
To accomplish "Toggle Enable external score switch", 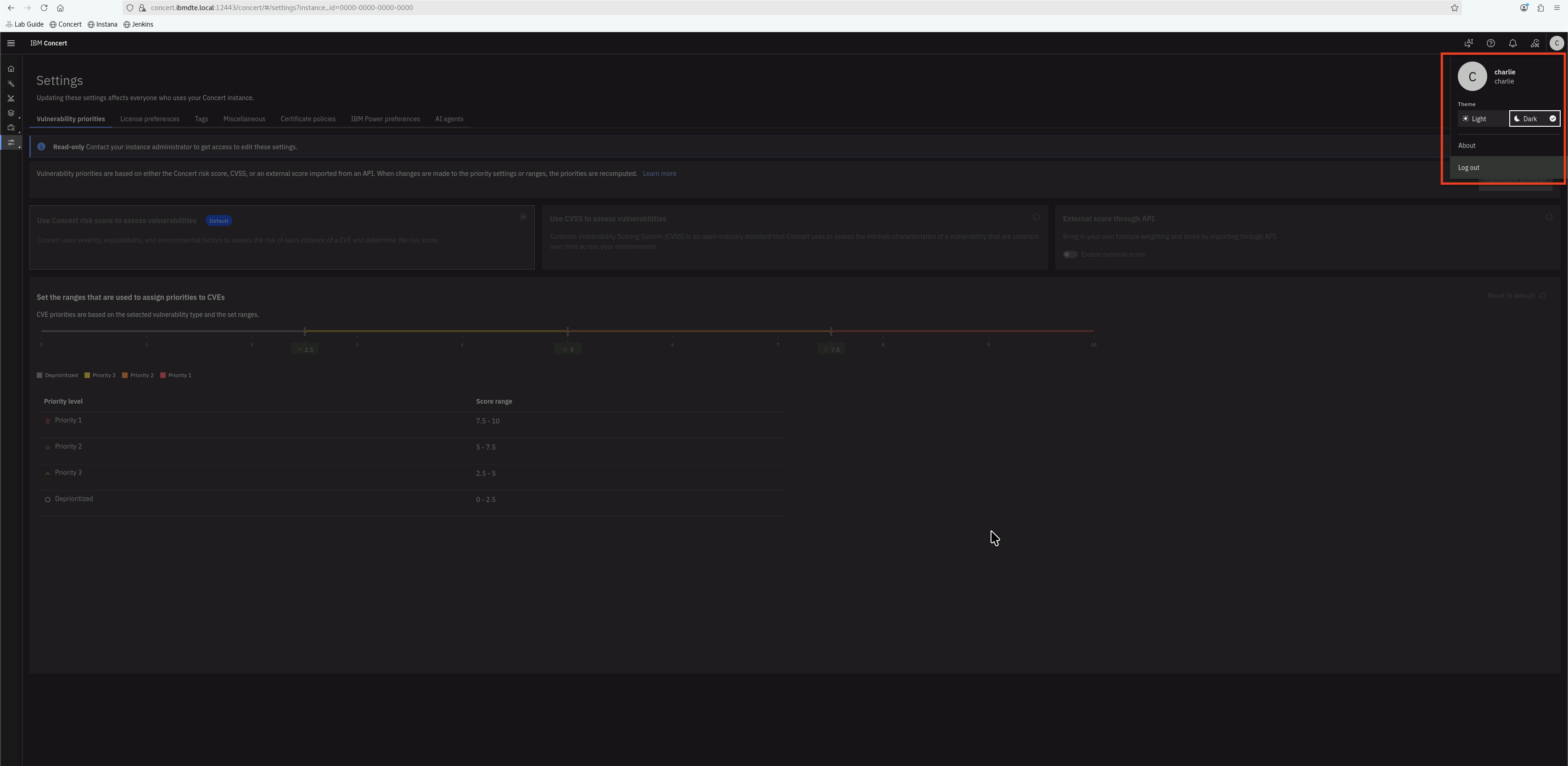I will tap(1070, 254).
